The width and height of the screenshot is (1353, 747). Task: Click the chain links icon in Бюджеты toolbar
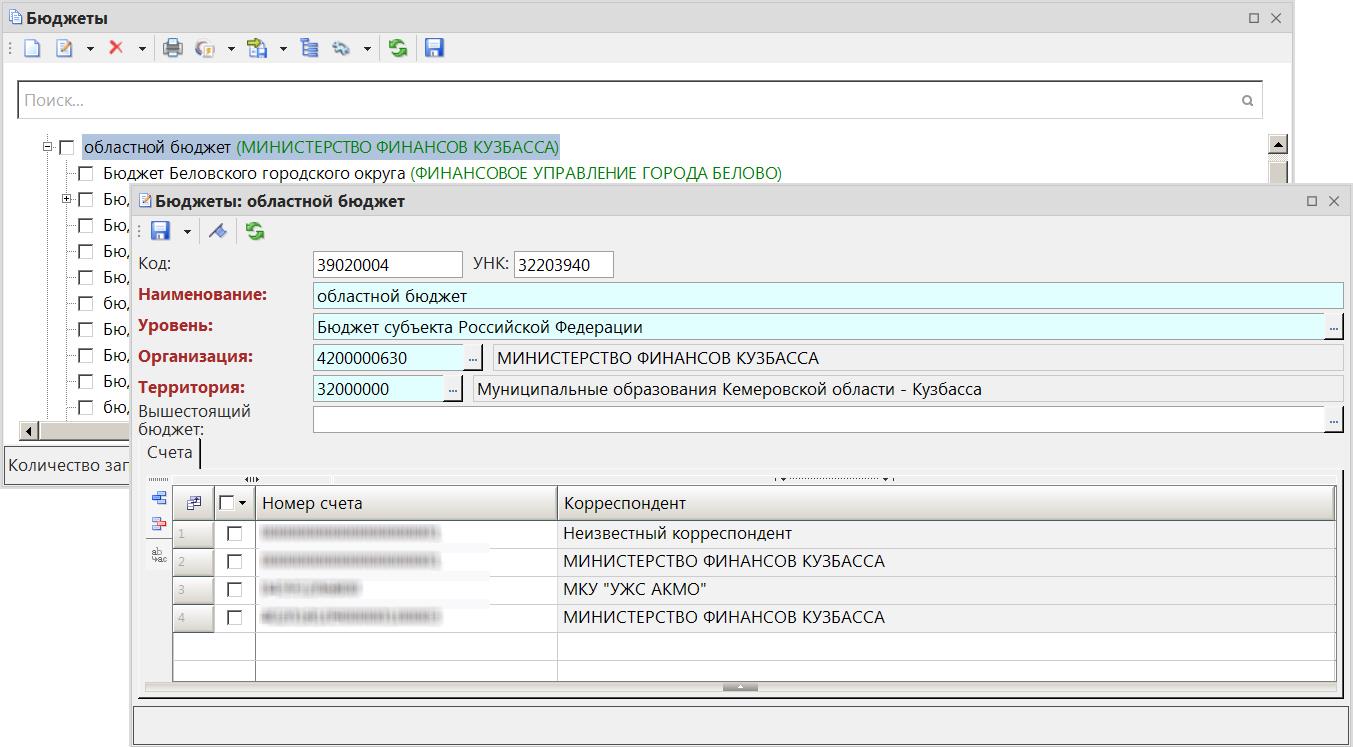(342, 48)
